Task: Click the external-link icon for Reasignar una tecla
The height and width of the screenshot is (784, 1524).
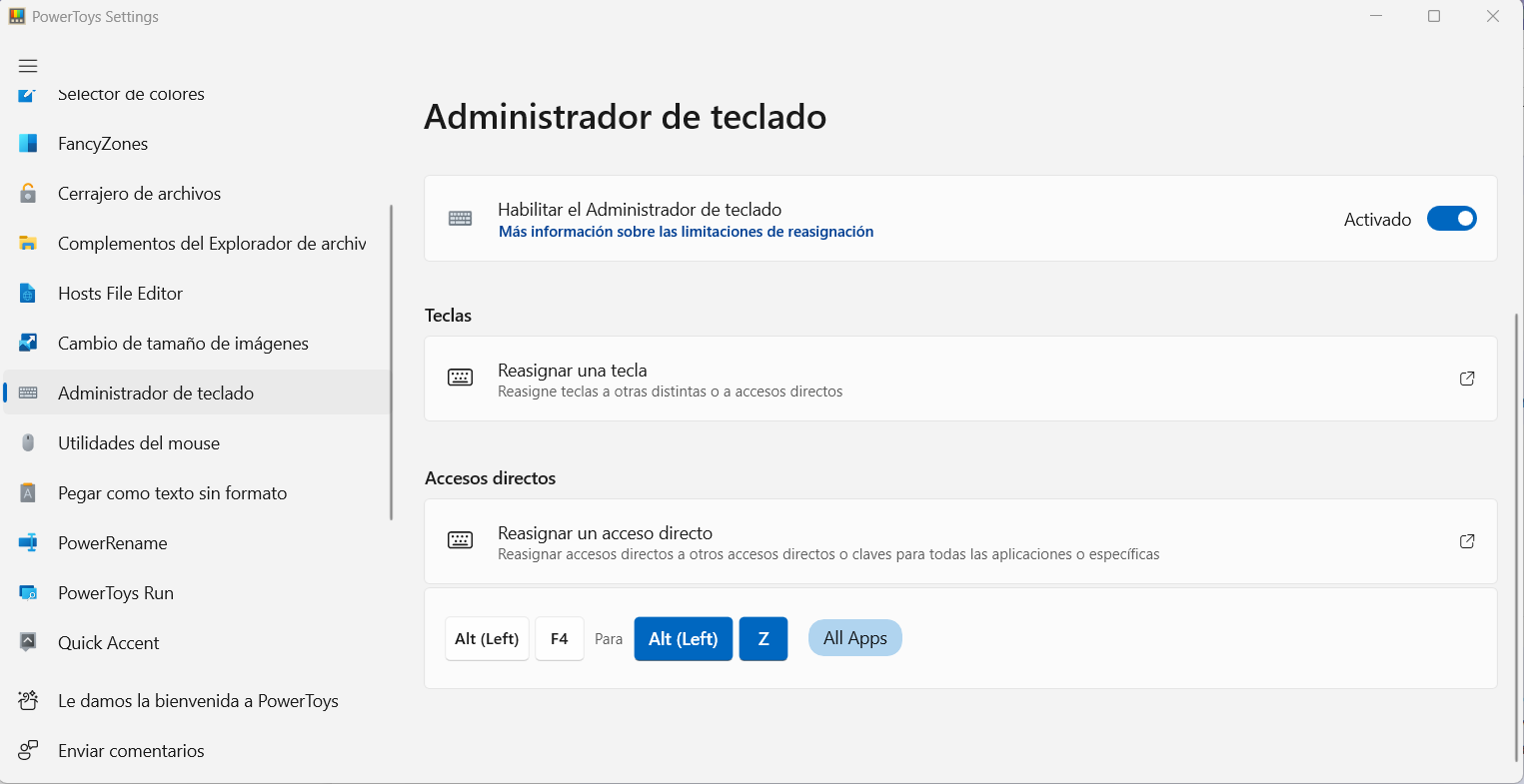Action: (1467, 379)
